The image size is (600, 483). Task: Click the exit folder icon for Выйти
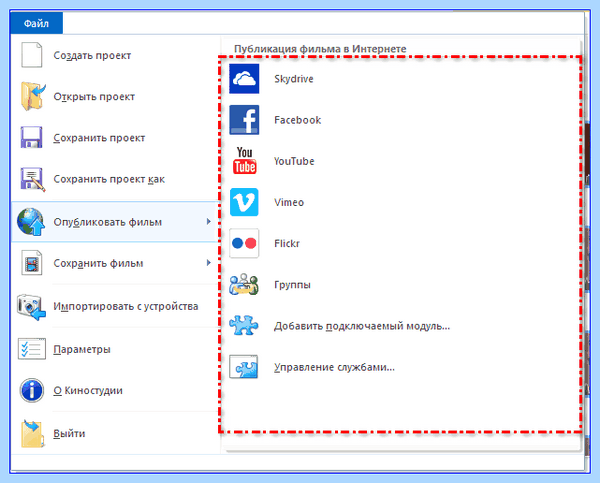(x=32, y=434)
